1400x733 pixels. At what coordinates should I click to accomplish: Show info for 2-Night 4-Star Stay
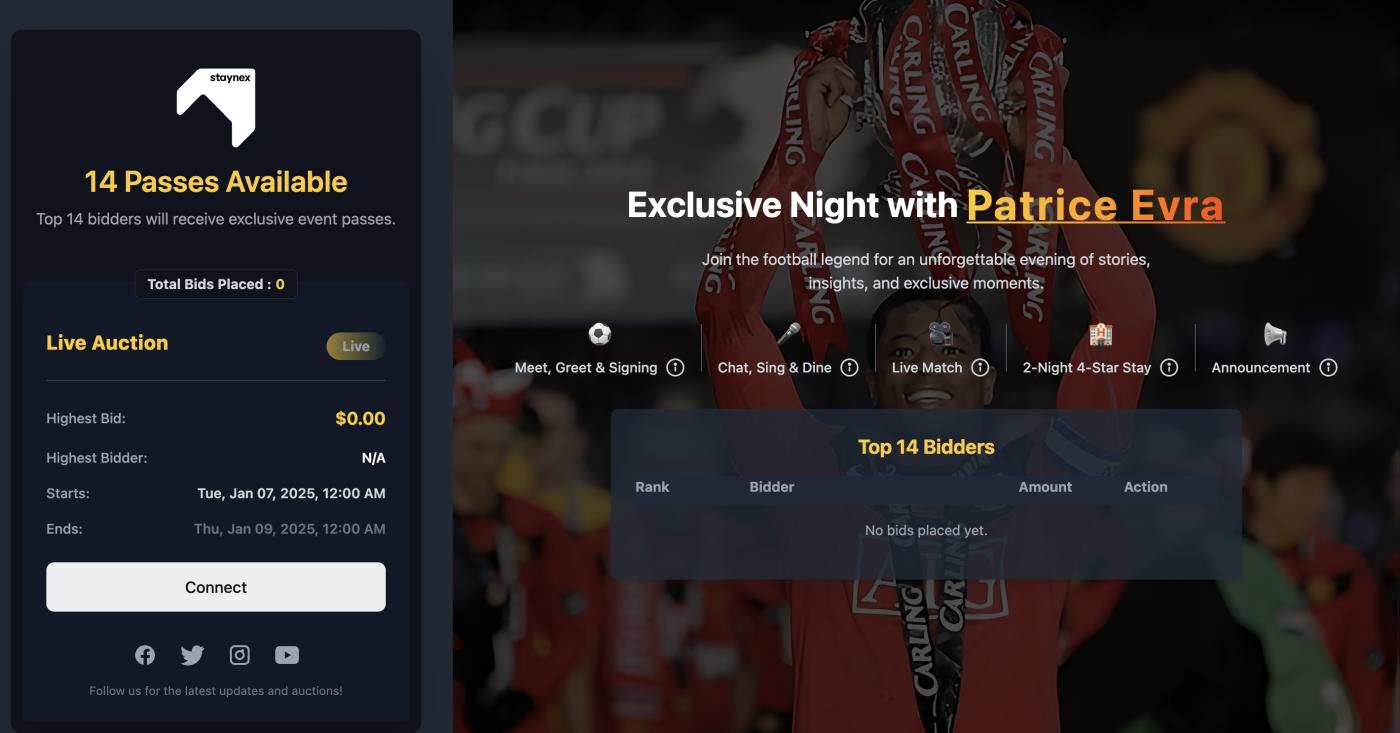coord(1169,367)
